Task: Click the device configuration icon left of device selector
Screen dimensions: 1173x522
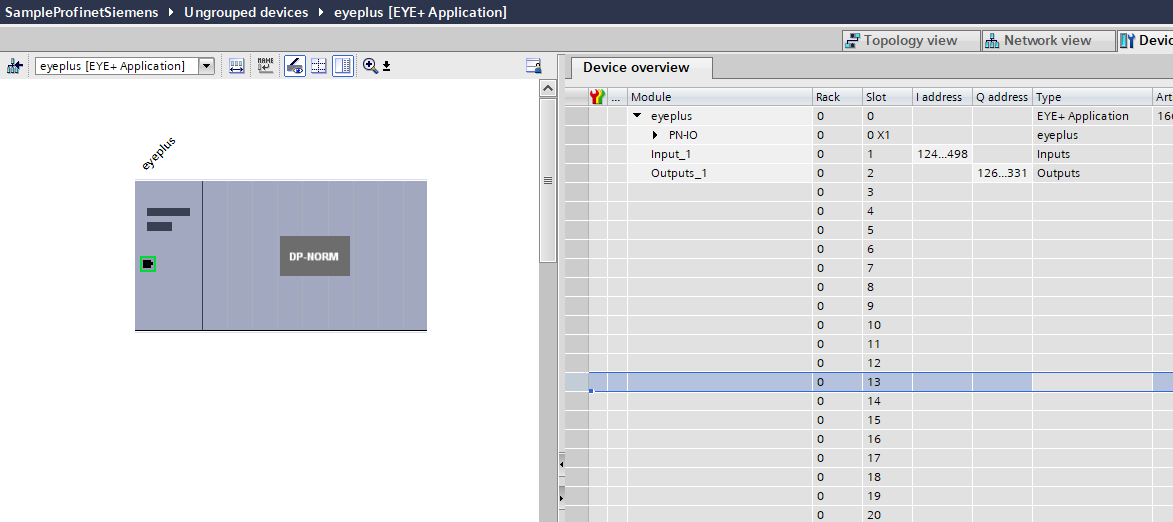Action: [14, 66]
